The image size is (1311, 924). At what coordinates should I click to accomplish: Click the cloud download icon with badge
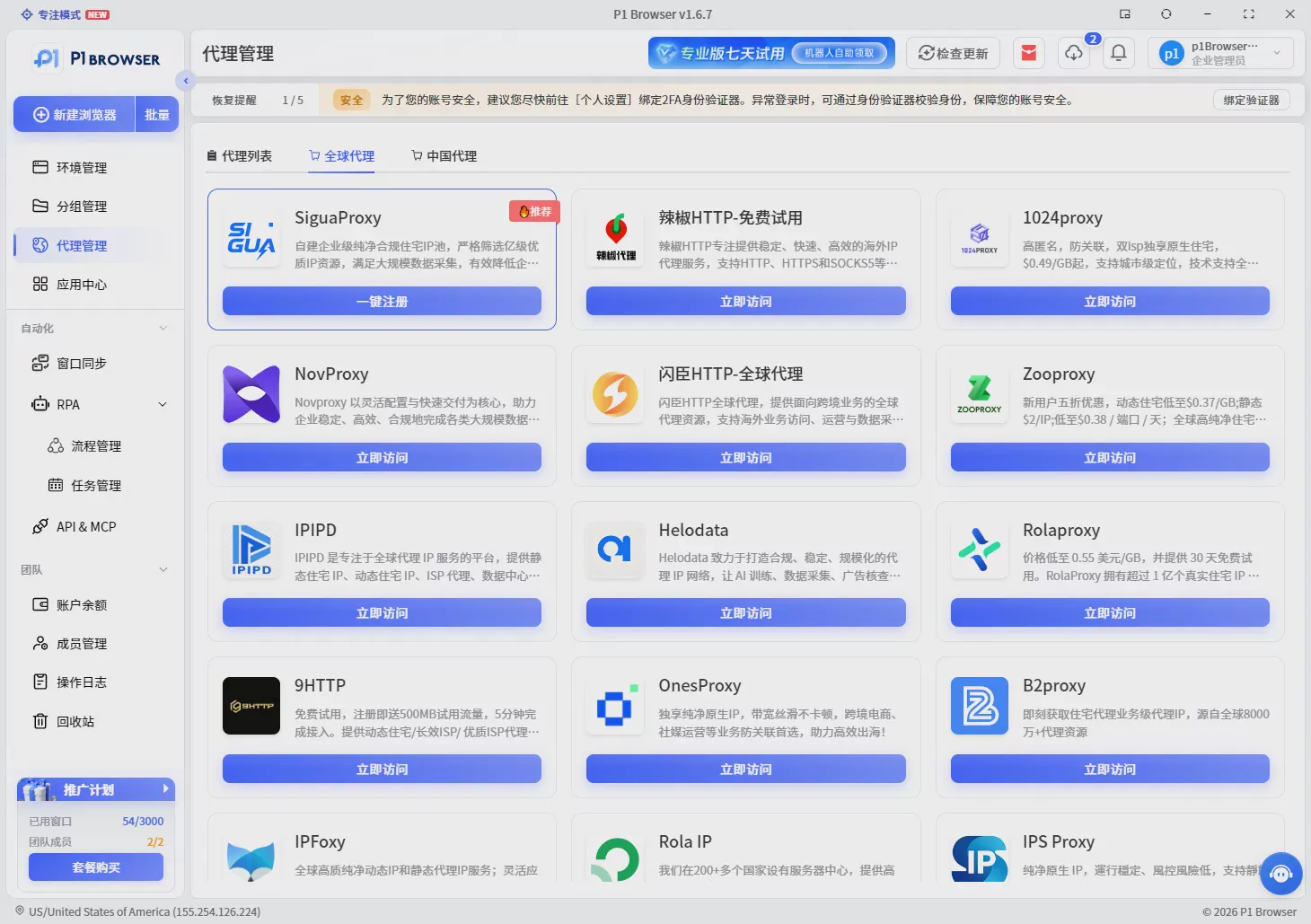coord(1074,53)
